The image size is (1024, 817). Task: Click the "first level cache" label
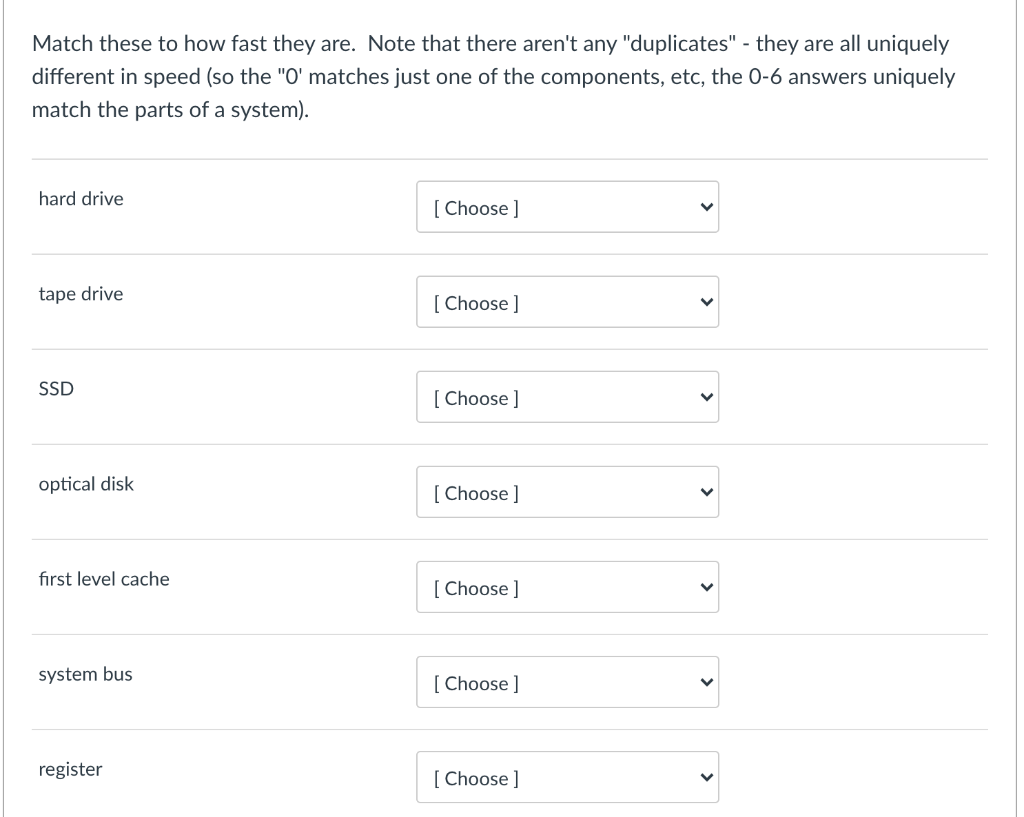[x=104, y=579]
